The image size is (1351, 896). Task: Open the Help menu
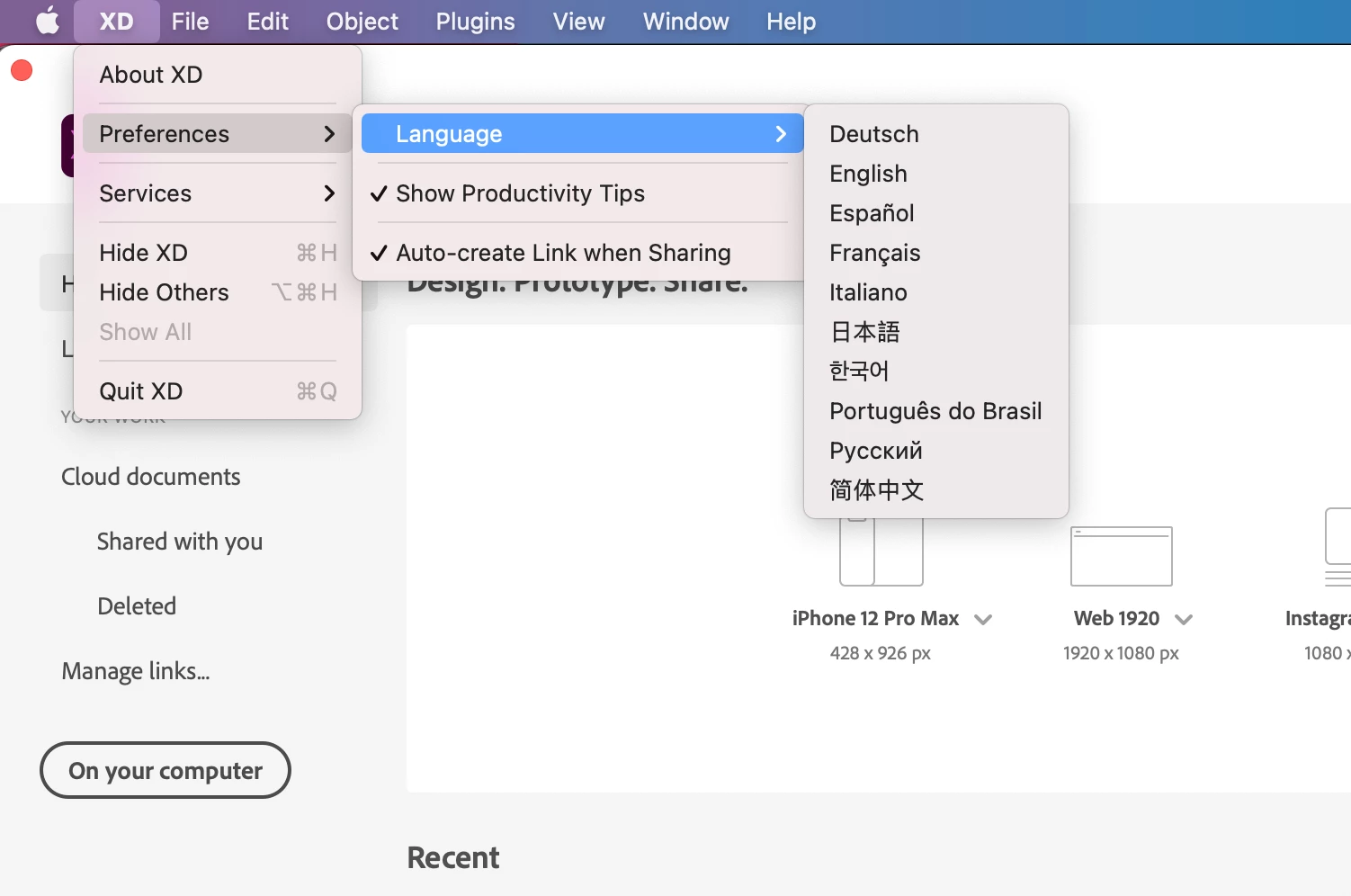[x=791, y=21]
